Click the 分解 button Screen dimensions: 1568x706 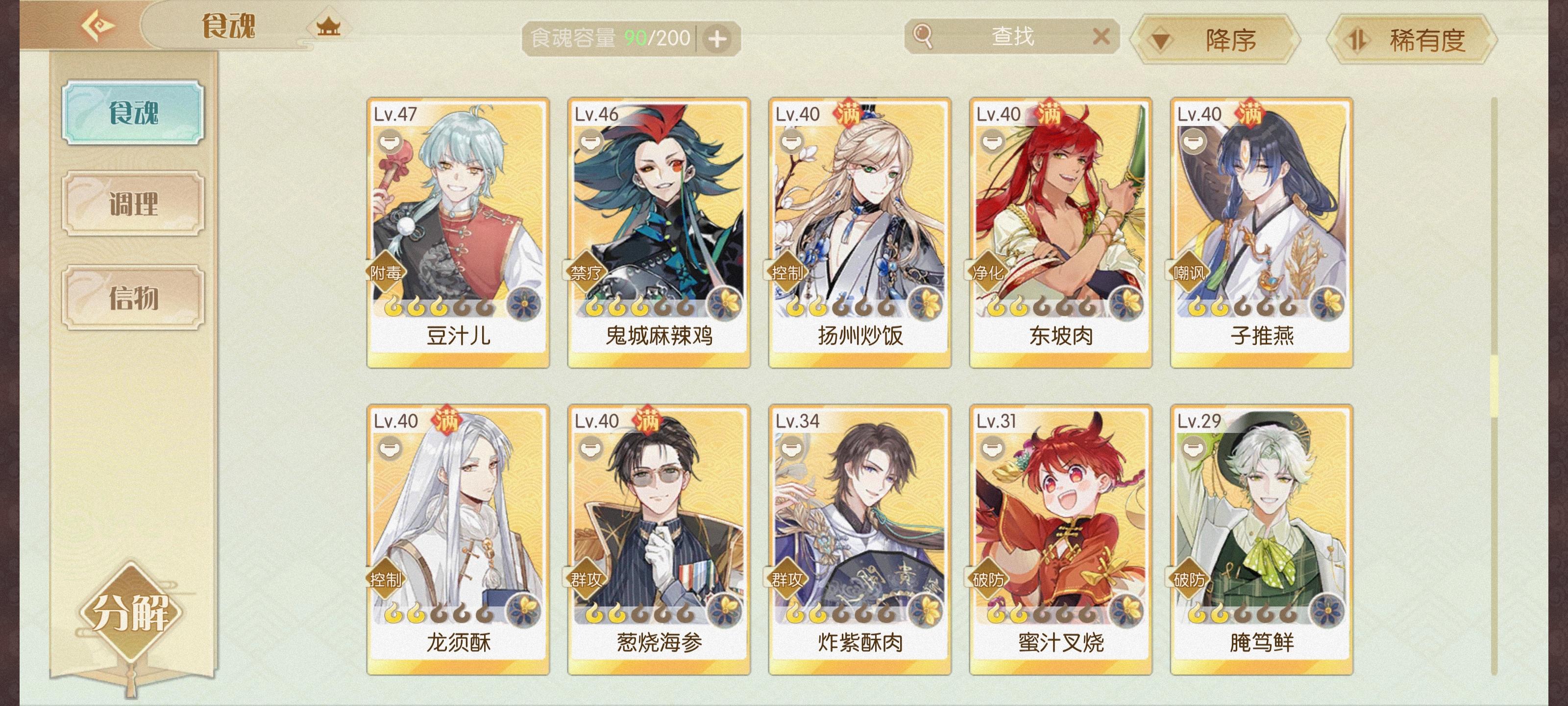pyautogui.click(x=131, y=612)
